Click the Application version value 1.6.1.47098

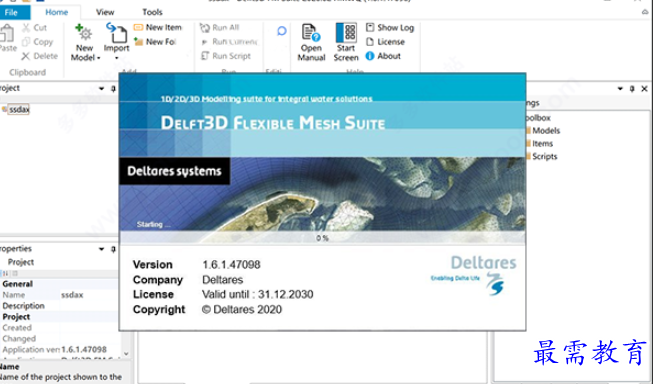84,350
